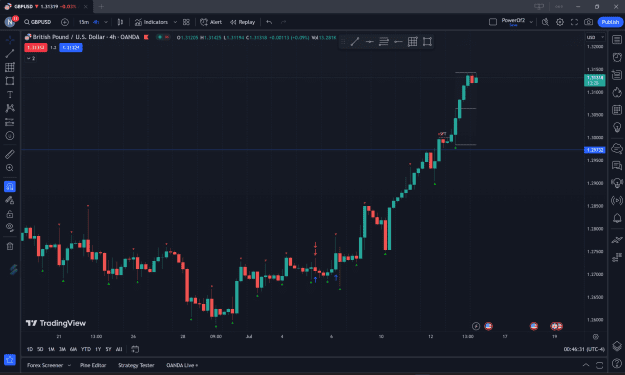Select the 1D date range
Screen dimensions: 625x375
tap(29, 349)
